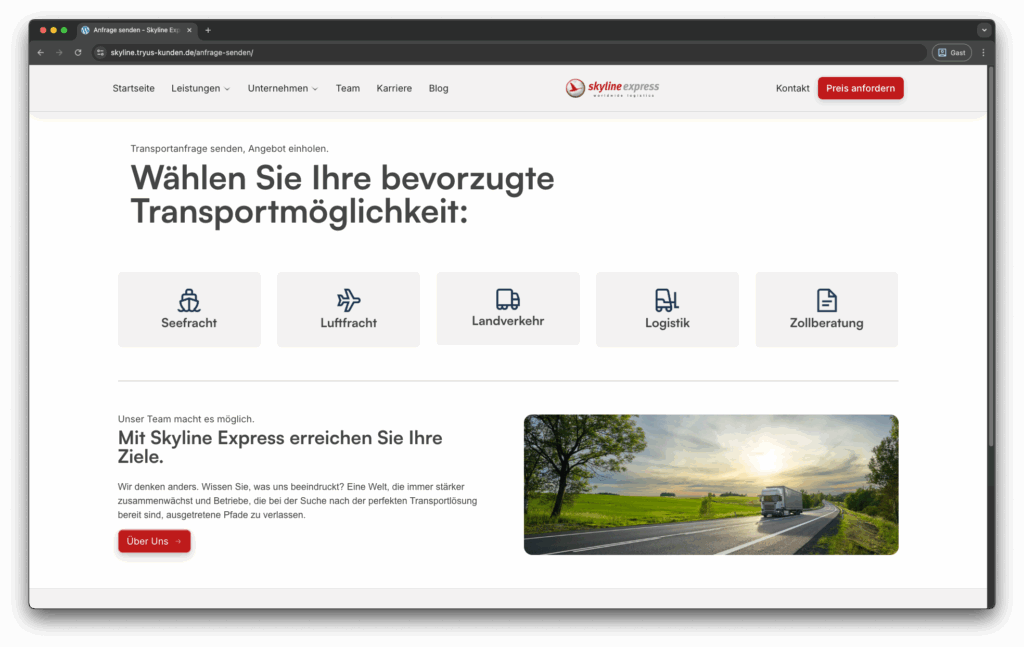Select the Logistik forklift icon
The width and height of the screenshot is (1024, 647).
coord(667,300)
